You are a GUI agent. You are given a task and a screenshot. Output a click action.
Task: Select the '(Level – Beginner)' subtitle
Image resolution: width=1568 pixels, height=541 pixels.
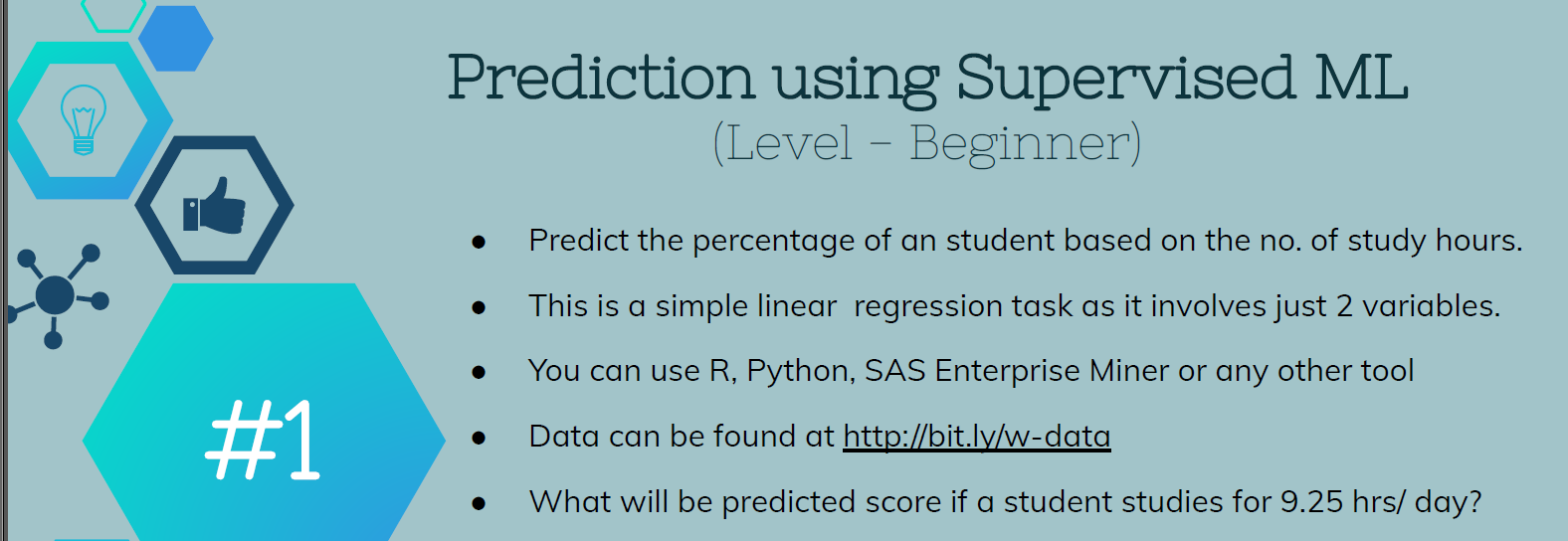926,143
